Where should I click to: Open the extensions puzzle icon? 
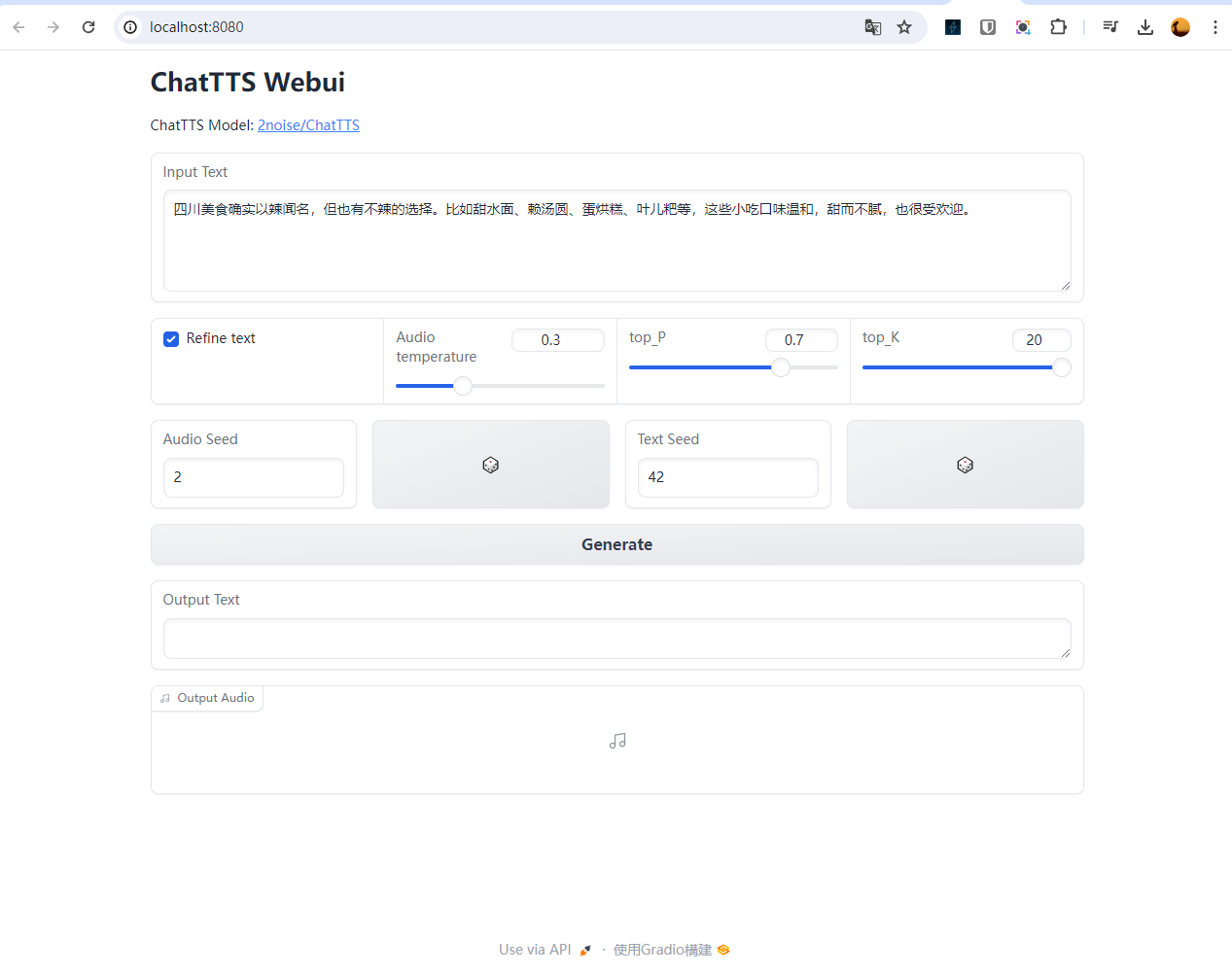pos(1058,27)
